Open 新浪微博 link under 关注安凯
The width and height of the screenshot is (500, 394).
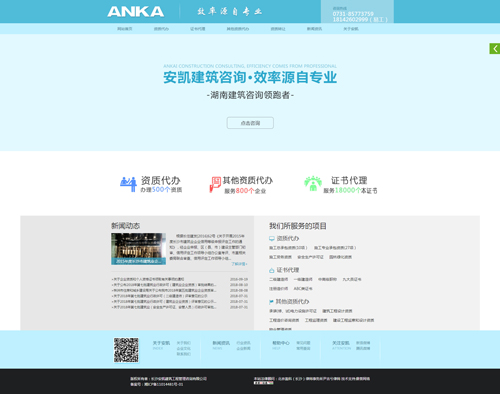(363, 343)
